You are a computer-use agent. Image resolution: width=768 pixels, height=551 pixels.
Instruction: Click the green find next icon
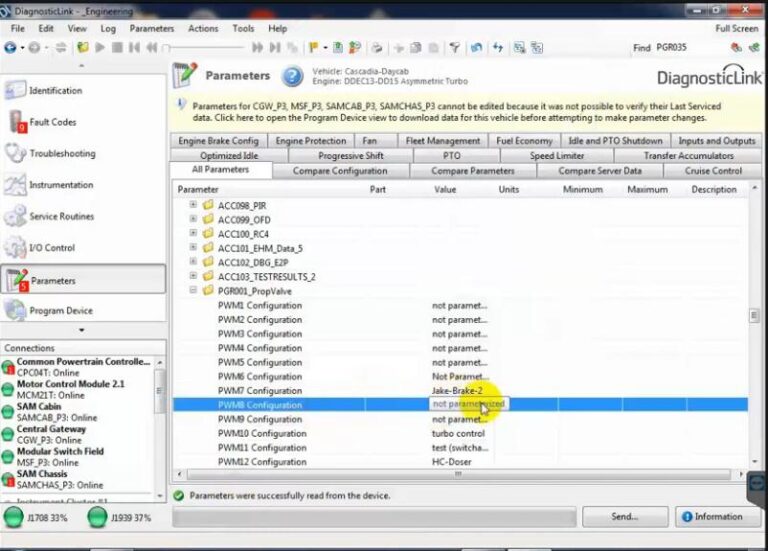(x=754, y=48)
